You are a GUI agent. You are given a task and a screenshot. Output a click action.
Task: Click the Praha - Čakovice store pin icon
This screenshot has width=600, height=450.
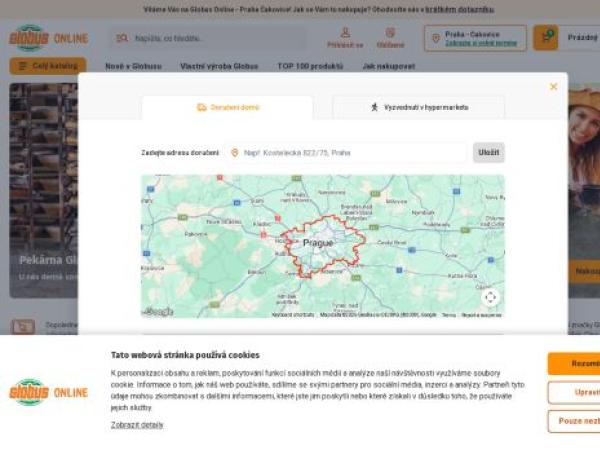click(x=435, y=38)
